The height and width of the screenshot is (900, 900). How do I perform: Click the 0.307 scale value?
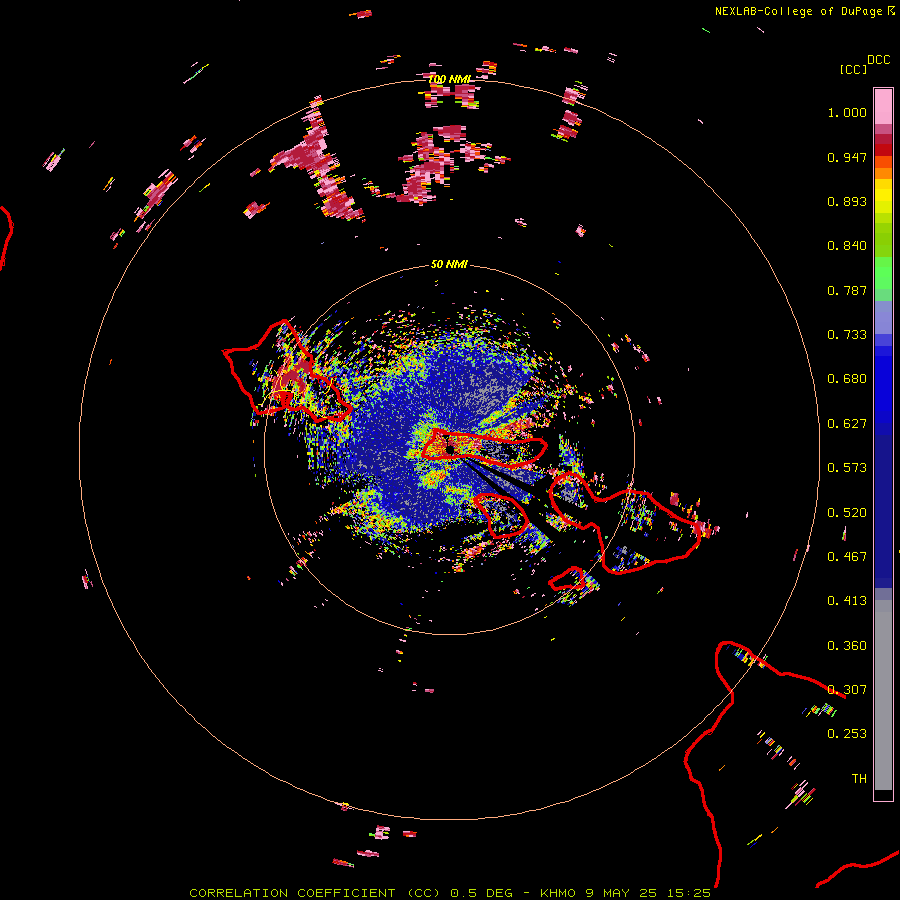(847, 690)
